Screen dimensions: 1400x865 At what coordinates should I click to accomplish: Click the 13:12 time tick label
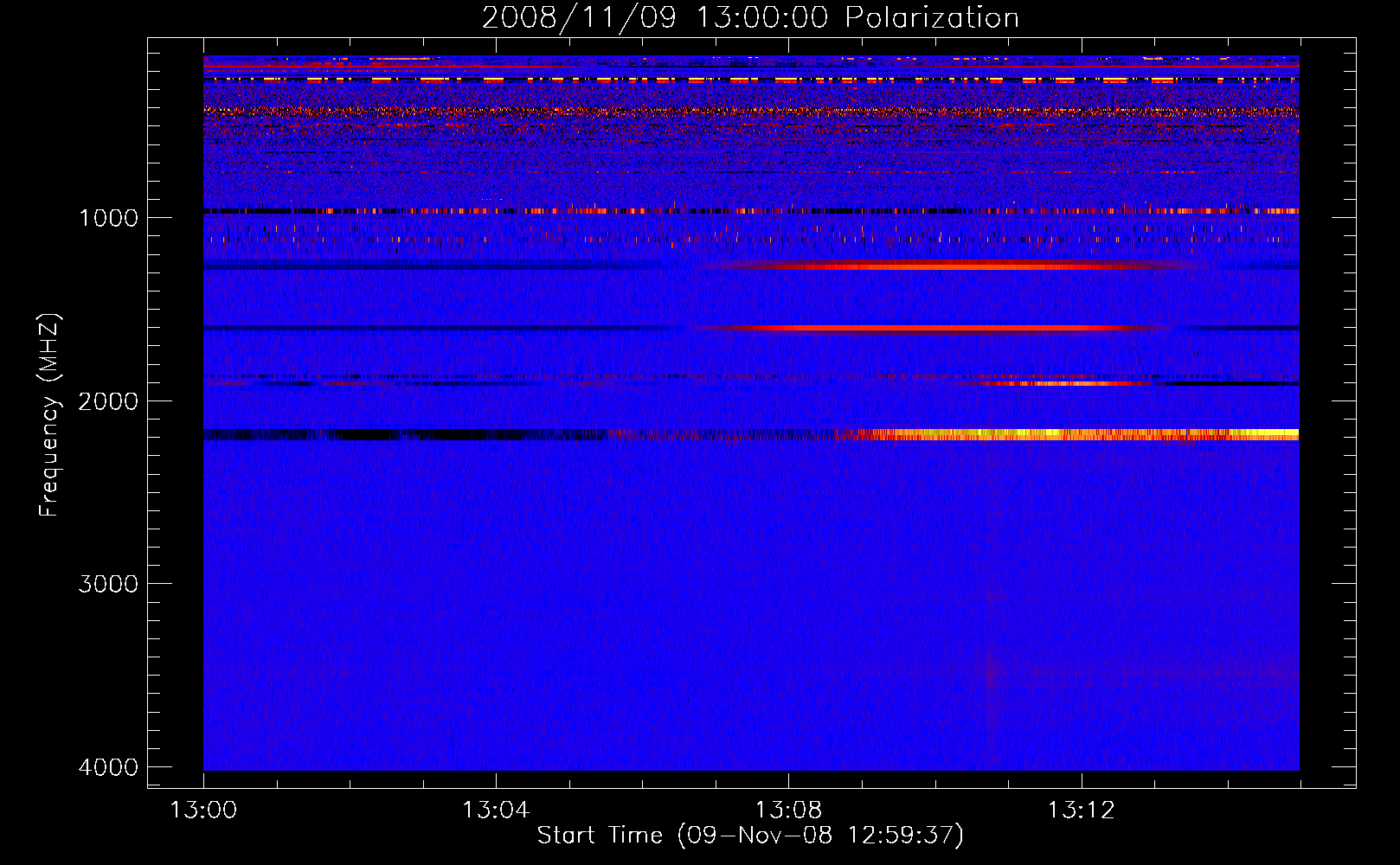point(1081,811)
